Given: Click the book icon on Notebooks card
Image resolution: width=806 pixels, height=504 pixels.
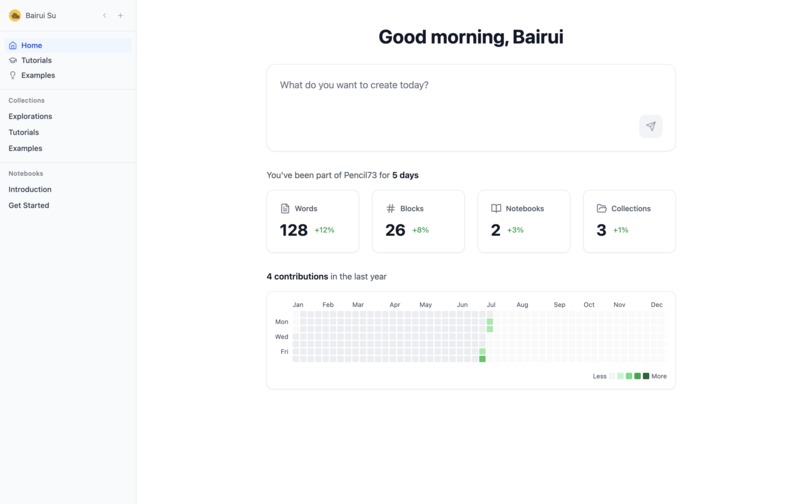Looking at the screenshot, I should click(496, 209).
